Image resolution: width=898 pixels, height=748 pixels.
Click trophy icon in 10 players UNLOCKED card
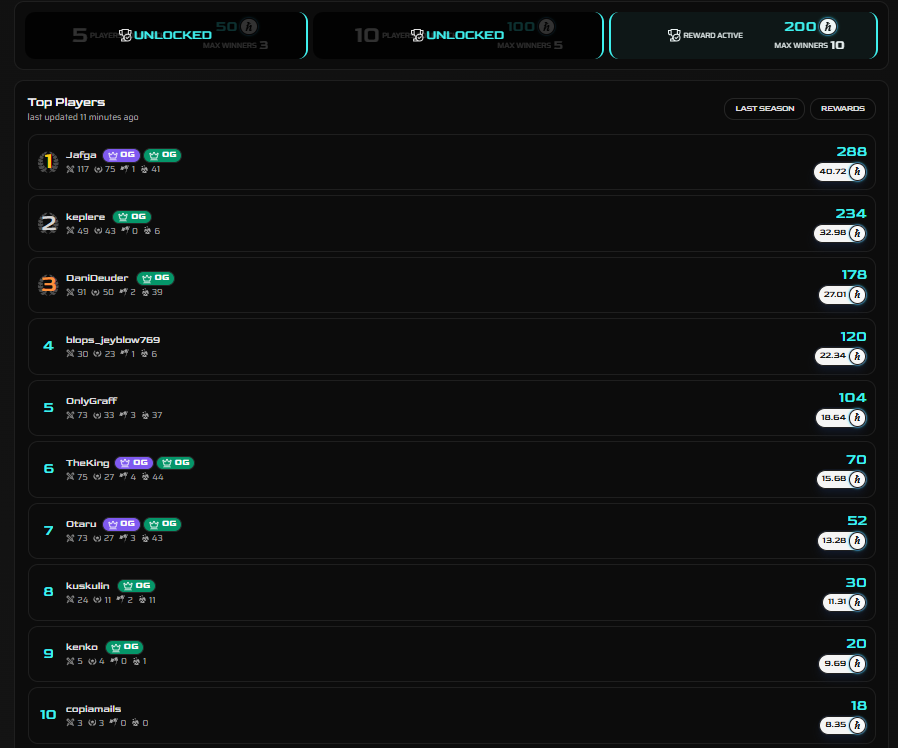tap(418, 35)
